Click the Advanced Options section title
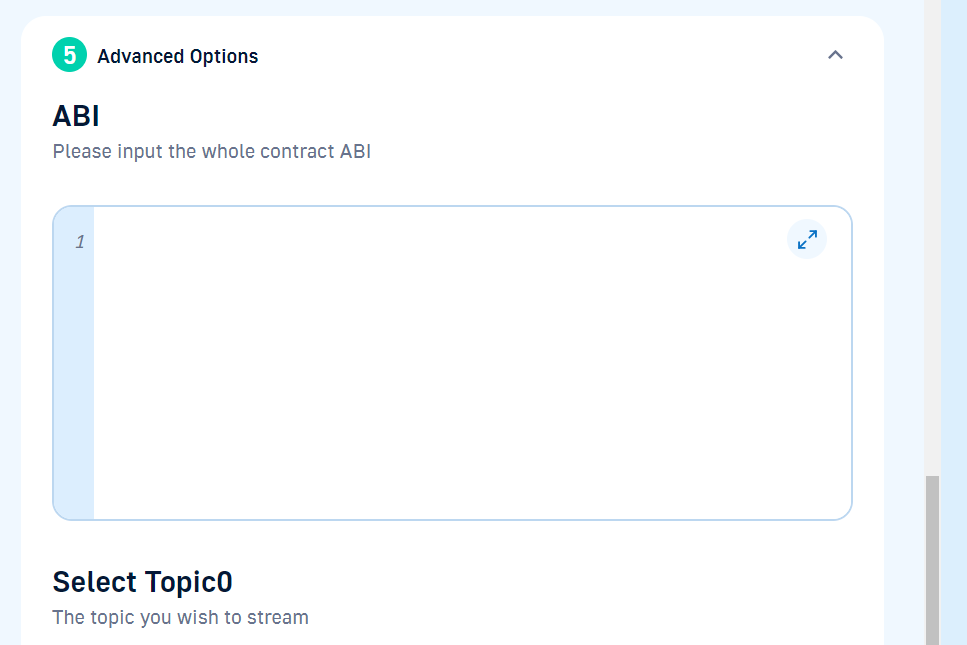967x645 pixels. pos(178,56)
